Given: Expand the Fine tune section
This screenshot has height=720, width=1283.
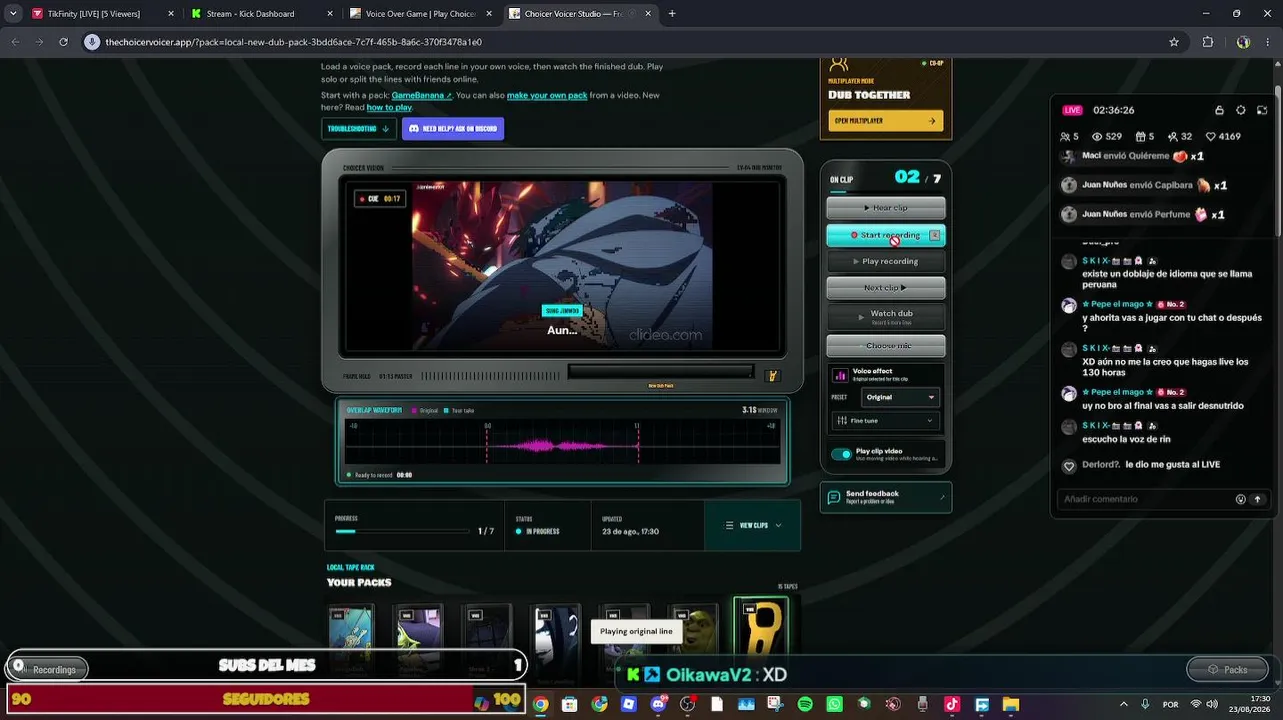Looking at the screenshot, I should [886, 421].
